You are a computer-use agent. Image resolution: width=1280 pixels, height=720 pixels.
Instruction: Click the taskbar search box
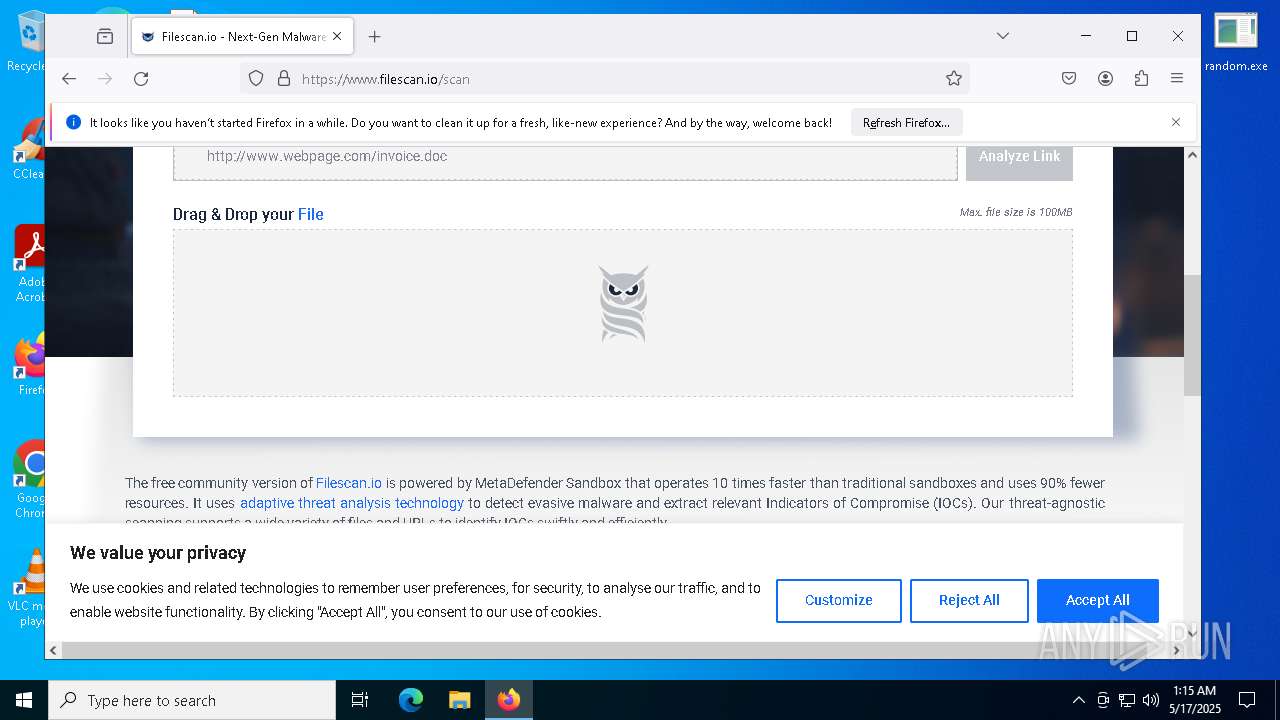(192, 700)
